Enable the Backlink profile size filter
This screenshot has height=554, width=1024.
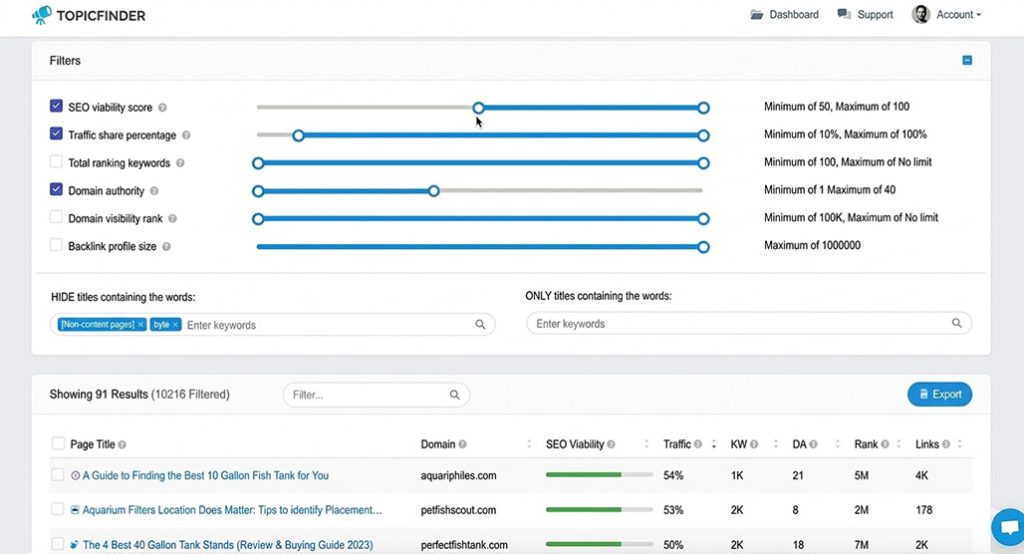tap(56, 245)
